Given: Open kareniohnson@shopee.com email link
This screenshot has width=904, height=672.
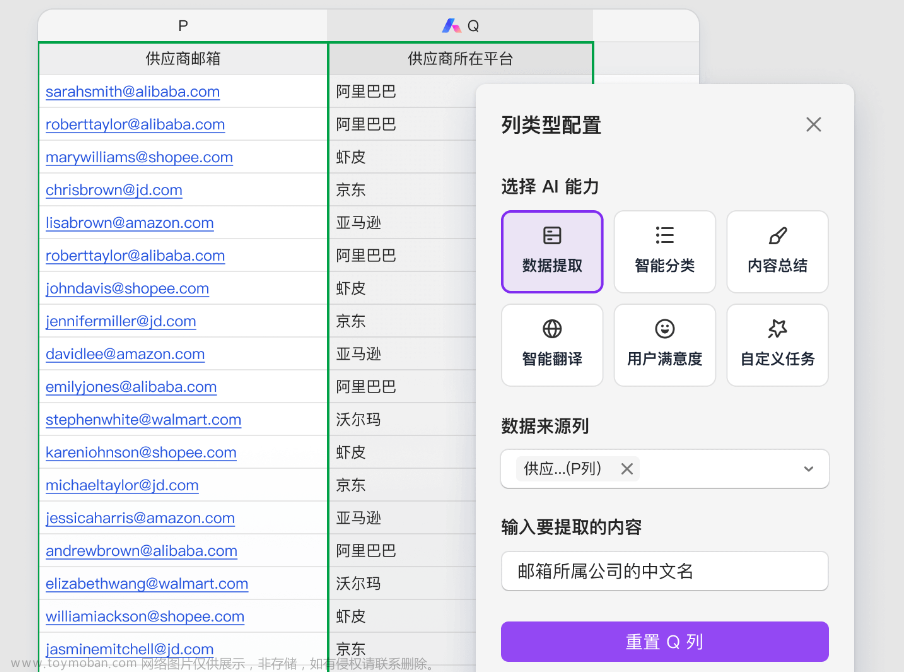Looking at the screenshot, I should click(141, 453).
